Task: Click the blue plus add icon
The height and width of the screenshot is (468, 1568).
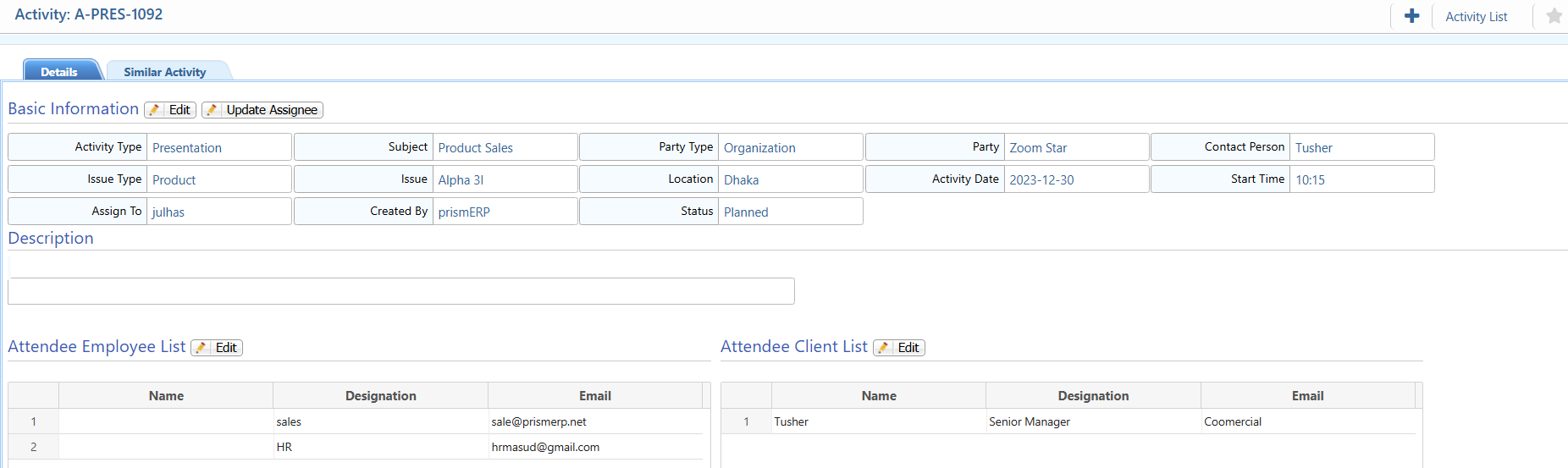Action: (x=1411, y=16)
